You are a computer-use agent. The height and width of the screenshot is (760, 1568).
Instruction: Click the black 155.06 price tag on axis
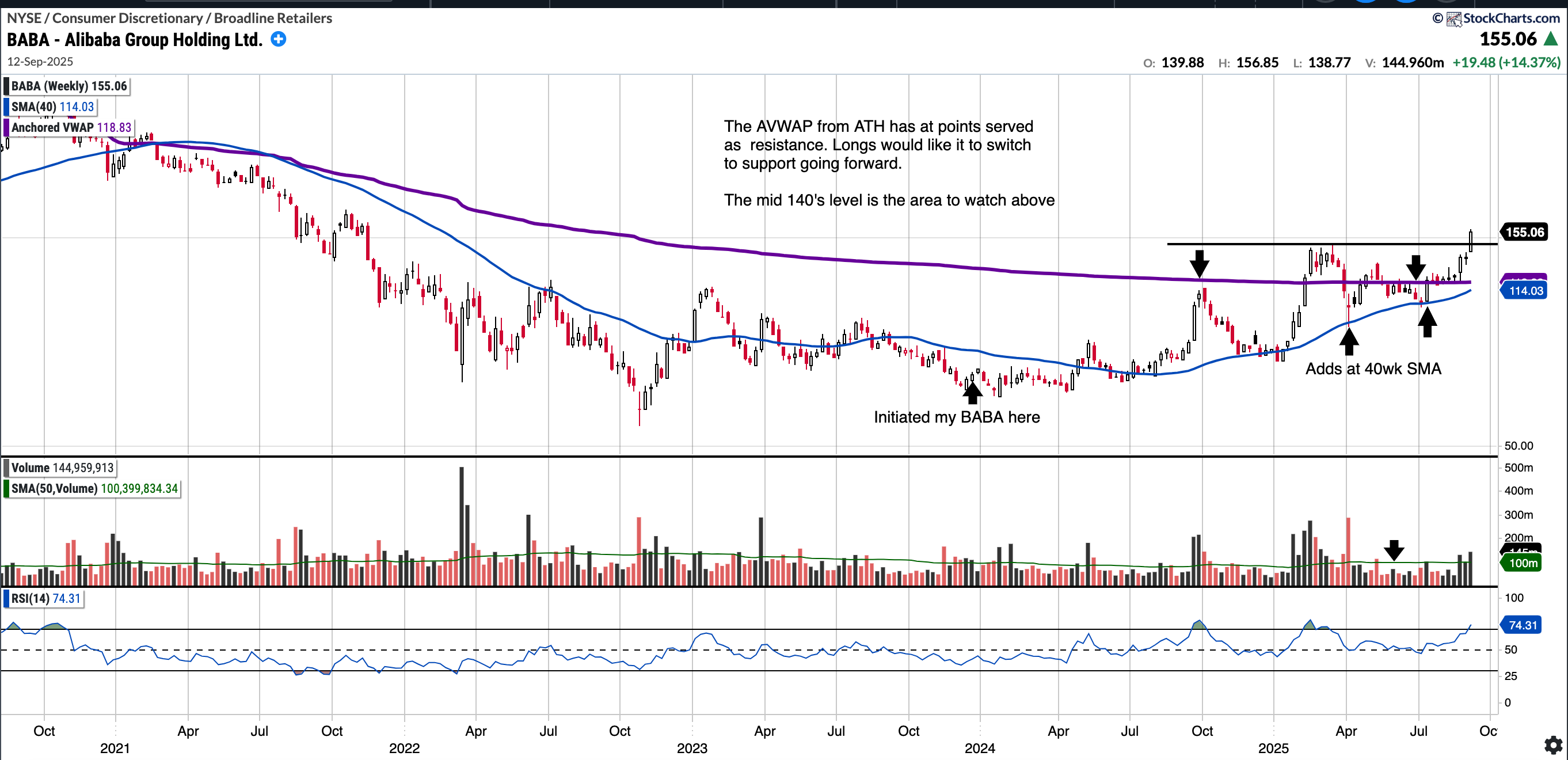1524,232
